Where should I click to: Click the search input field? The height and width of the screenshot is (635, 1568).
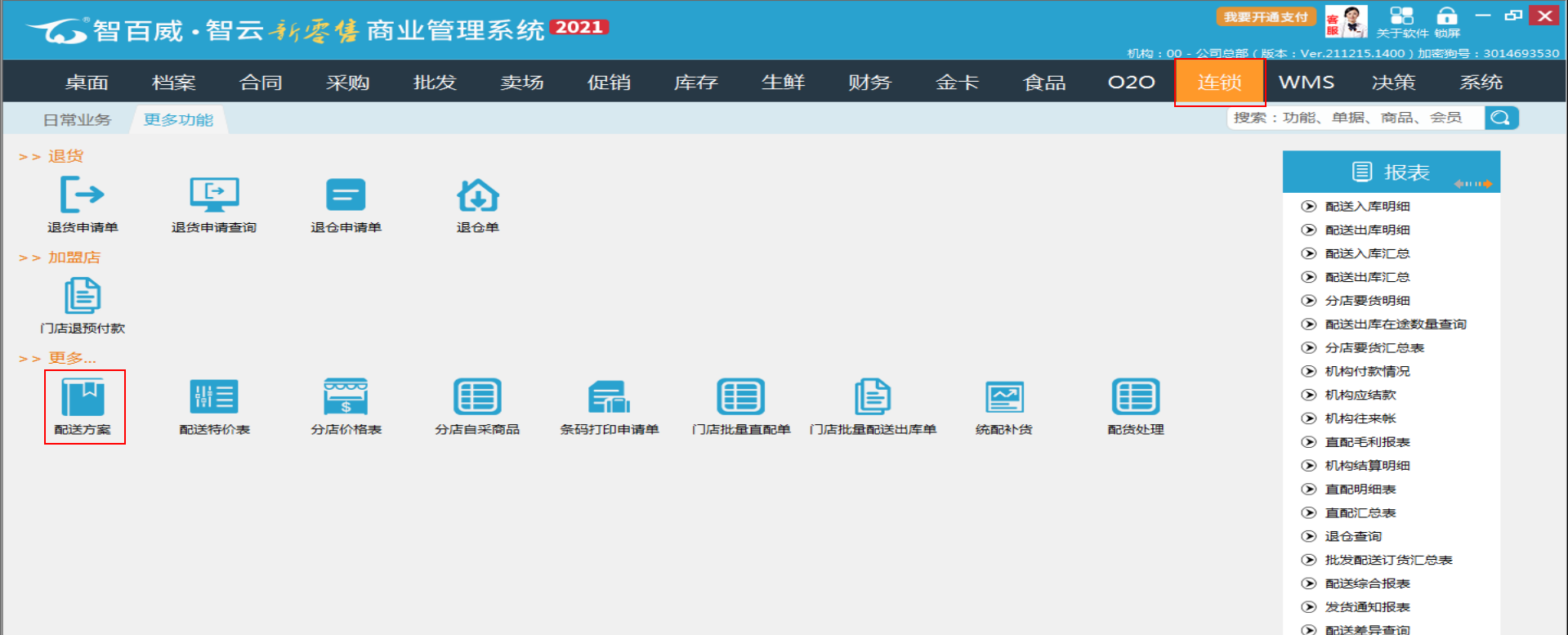click(x=1356, y=119)
